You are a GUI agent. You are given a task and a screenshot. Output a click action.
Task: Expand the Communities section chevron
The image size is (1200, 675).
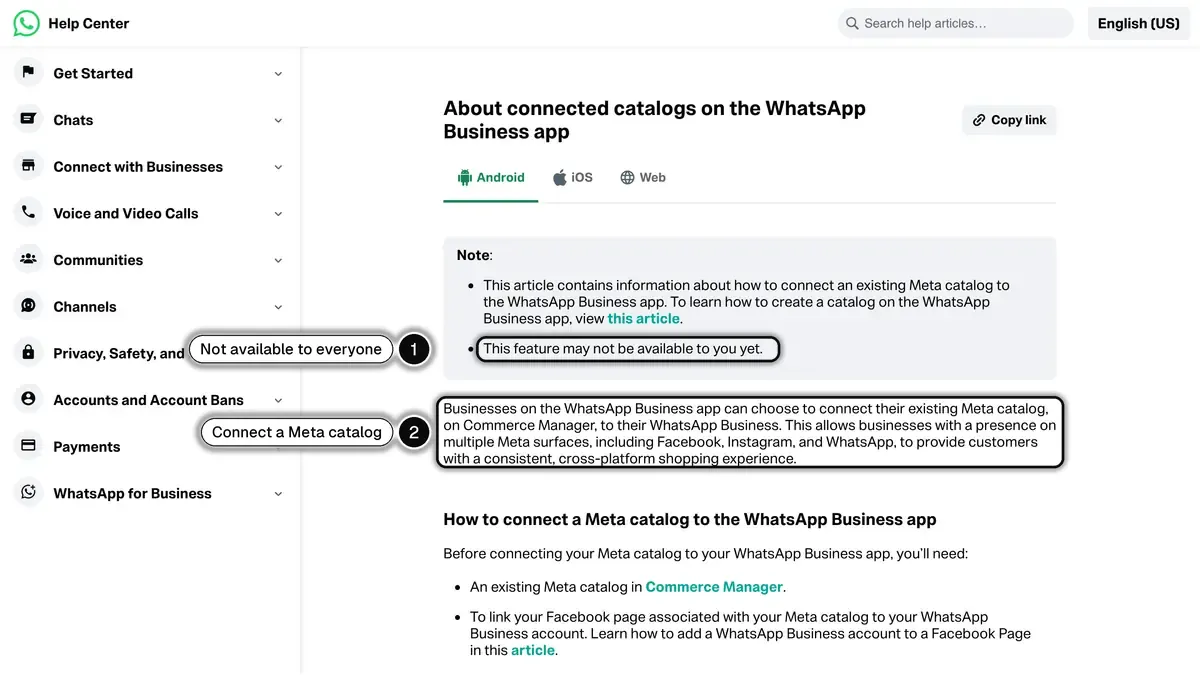click(278, 260)
